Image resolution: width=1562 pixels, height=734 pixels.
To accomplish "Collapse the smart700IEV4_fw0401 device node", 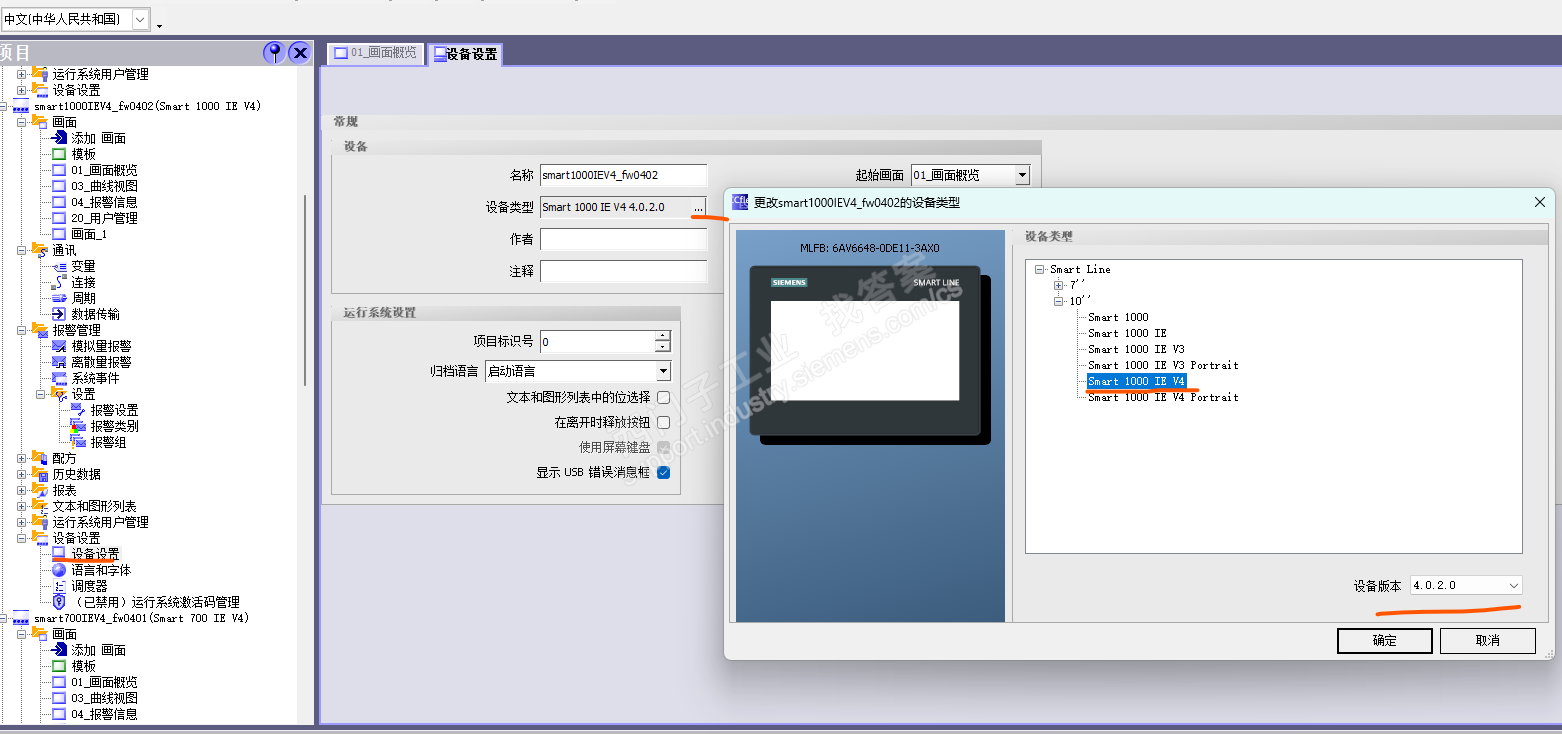I will [4, 618].
